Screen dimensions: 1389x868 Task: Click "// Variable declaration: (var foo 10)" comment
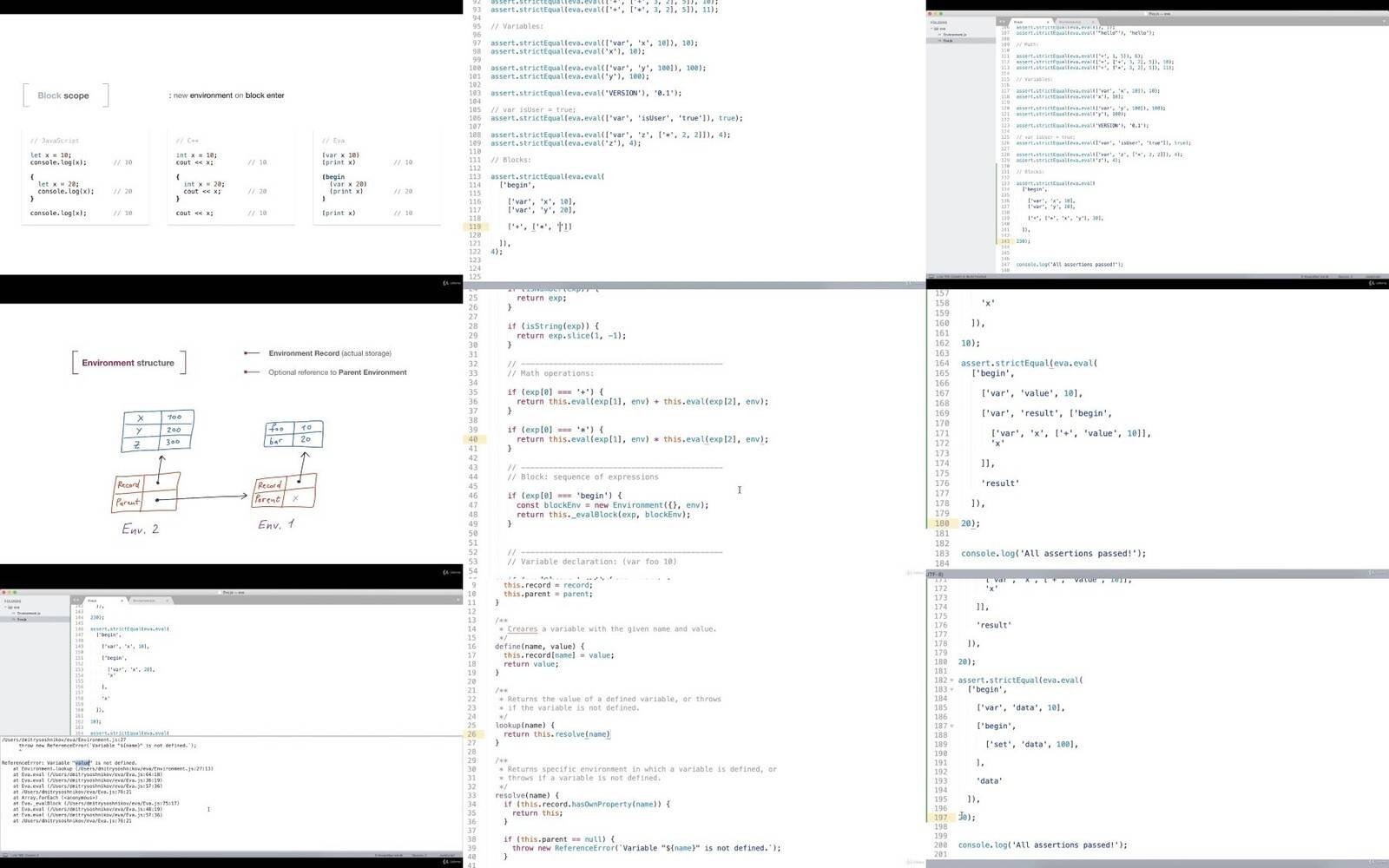pos(592,562)
